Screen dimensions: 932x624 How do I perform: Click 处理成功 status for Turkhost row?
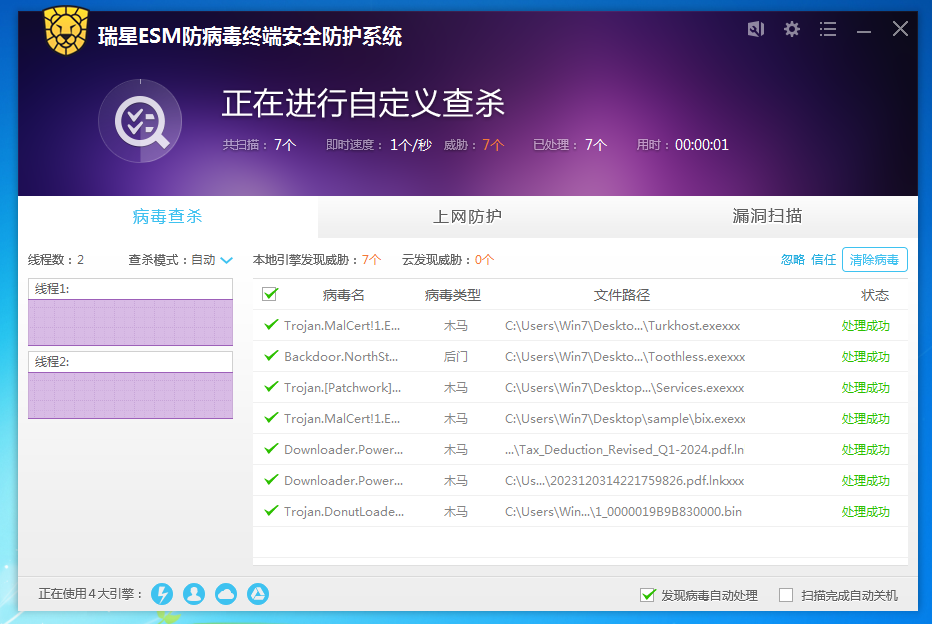(865, 326)
